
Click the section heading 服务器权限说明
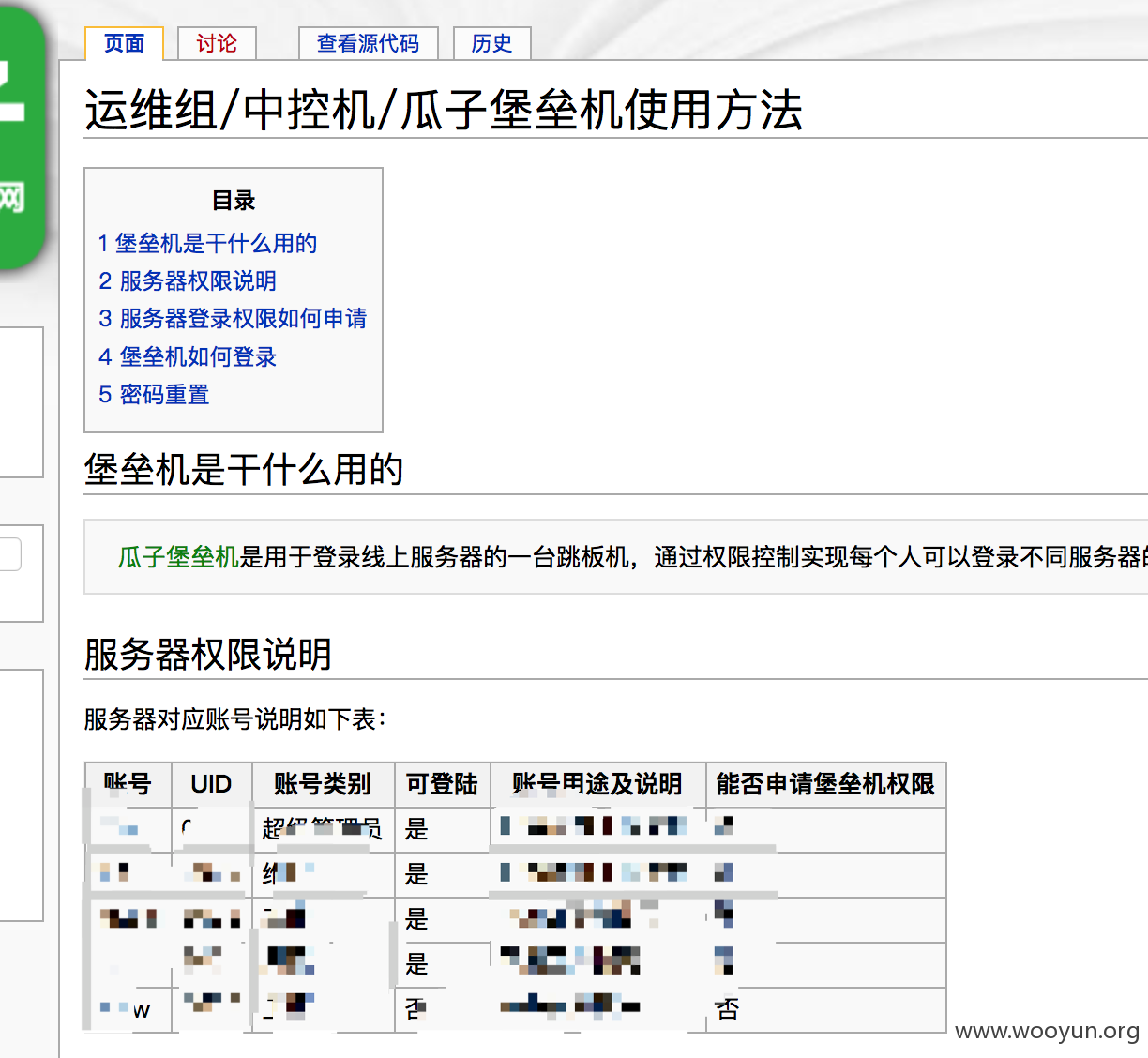tap(208, 655)
